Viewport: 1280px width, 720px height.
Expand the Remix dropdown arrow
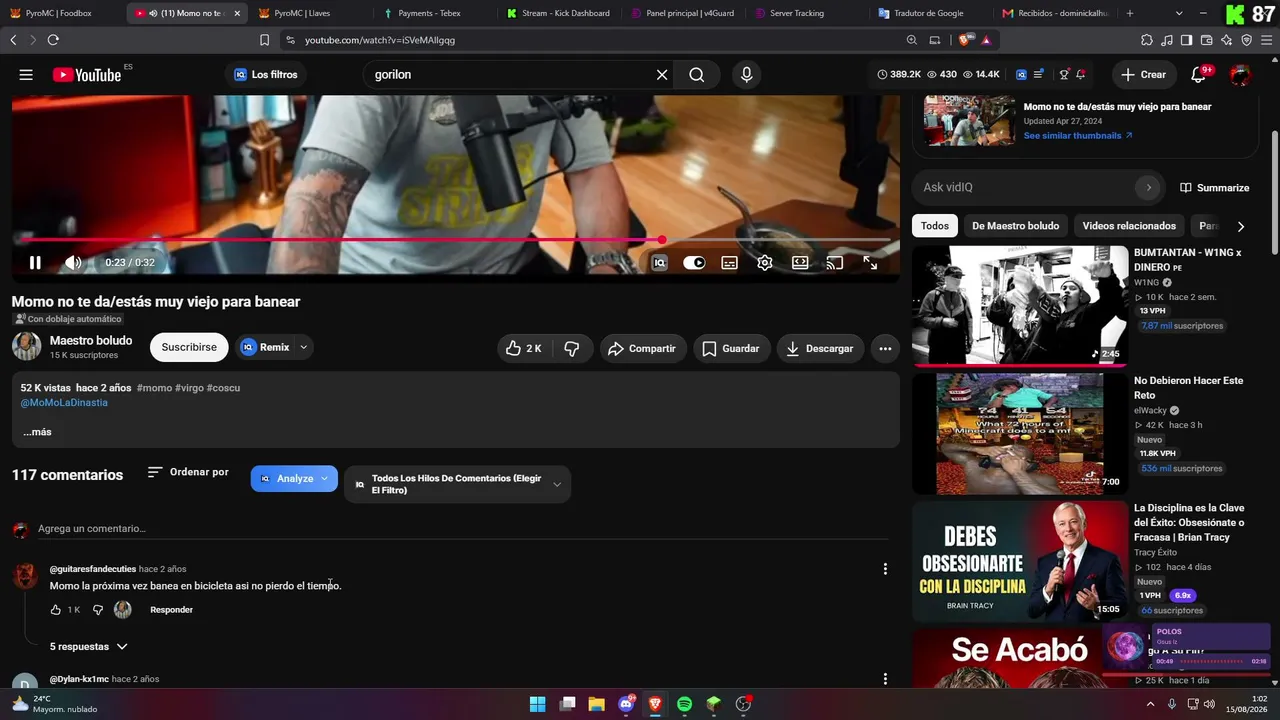[x=303, y=348]
